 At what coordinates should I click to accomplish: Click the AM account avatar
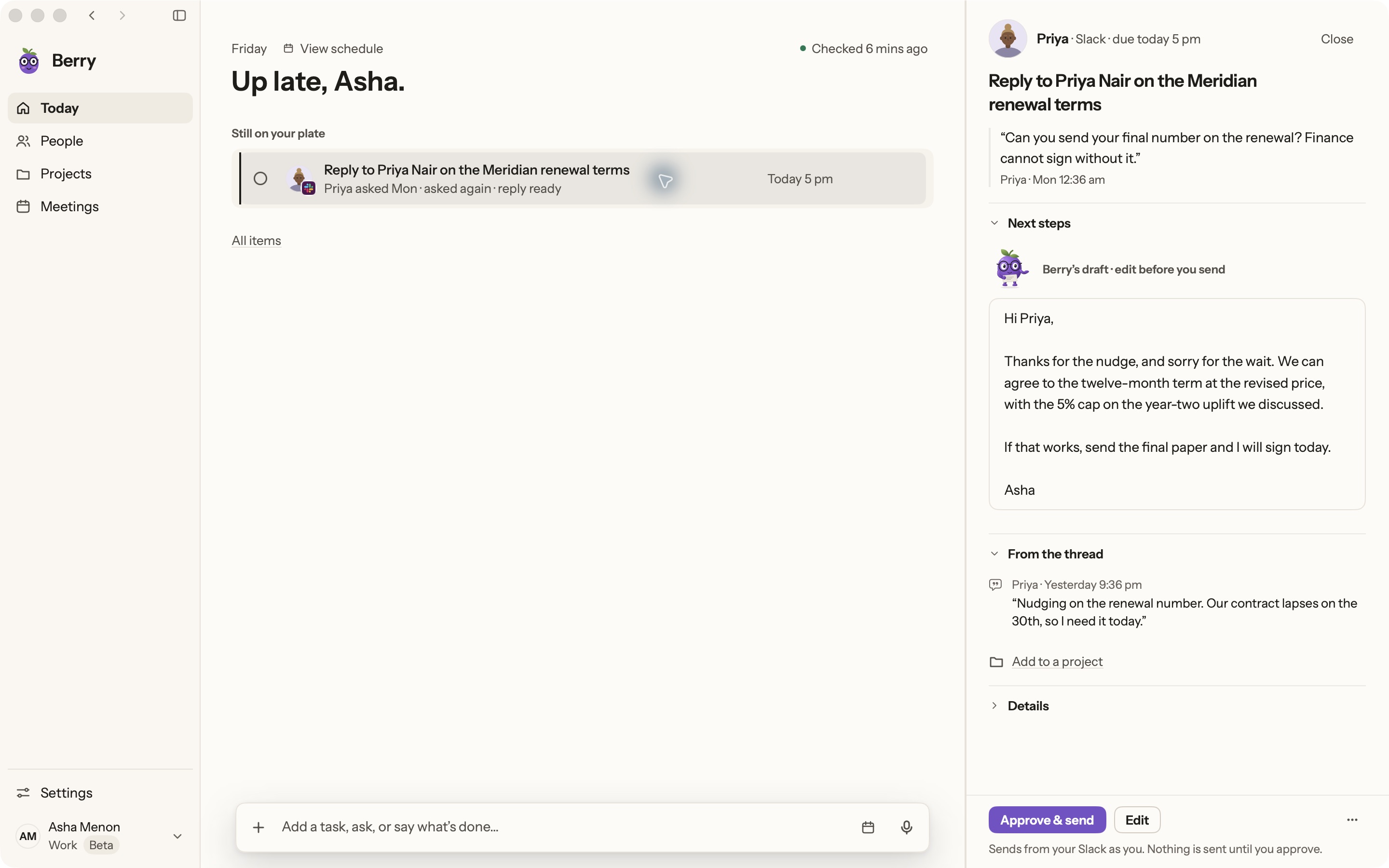[x=27, y=836]
